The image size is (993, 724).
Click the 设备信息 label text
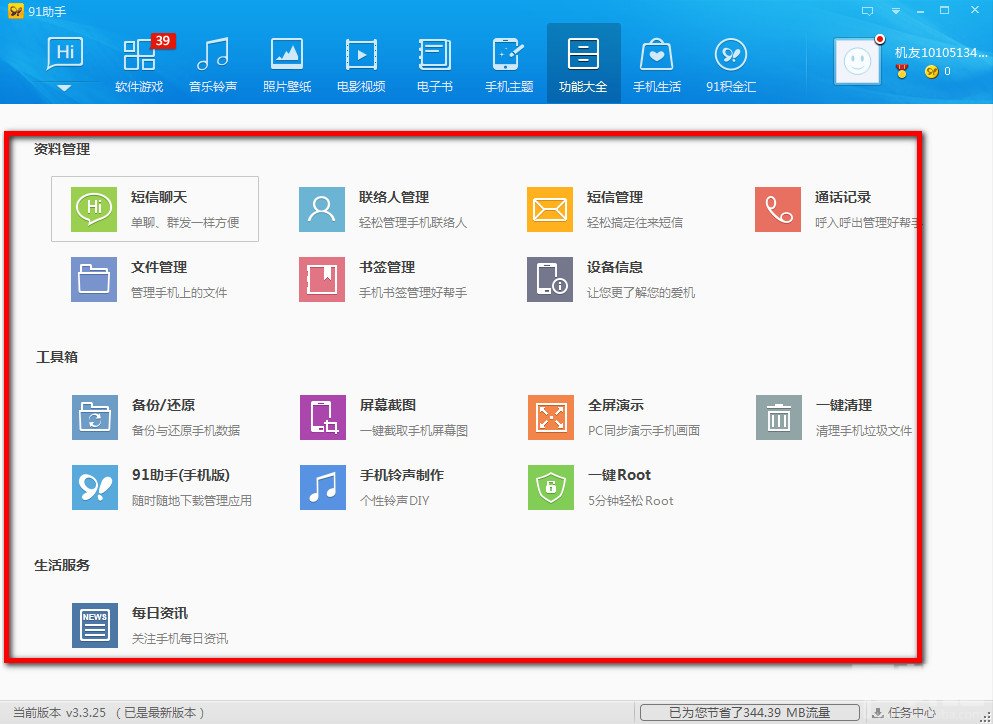pos(615,267)
